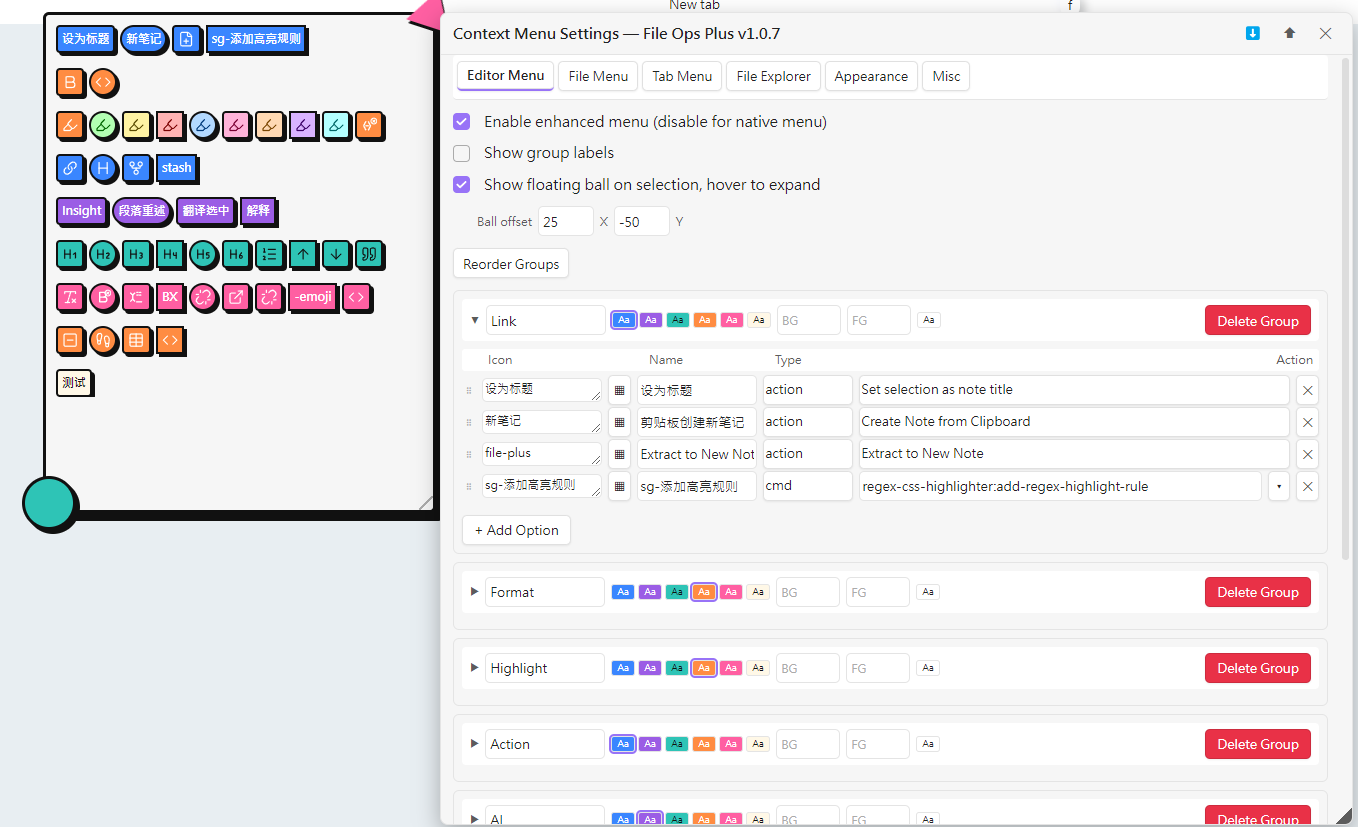Click the pink code icon after -emoji
Image resolution: width=1358 pixels, height=827 pixels.
tap(356, 297)
